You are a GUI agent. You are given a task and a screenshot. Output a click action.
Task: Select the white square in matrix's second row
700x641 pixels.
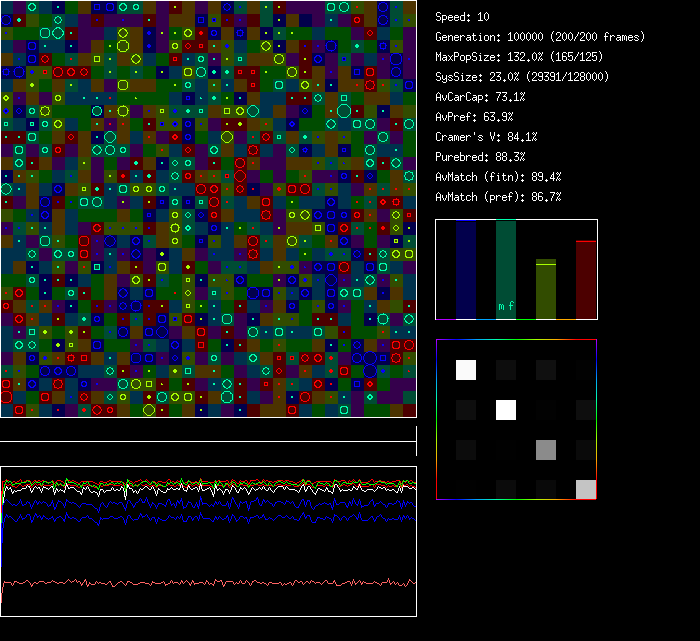point(506,410)
